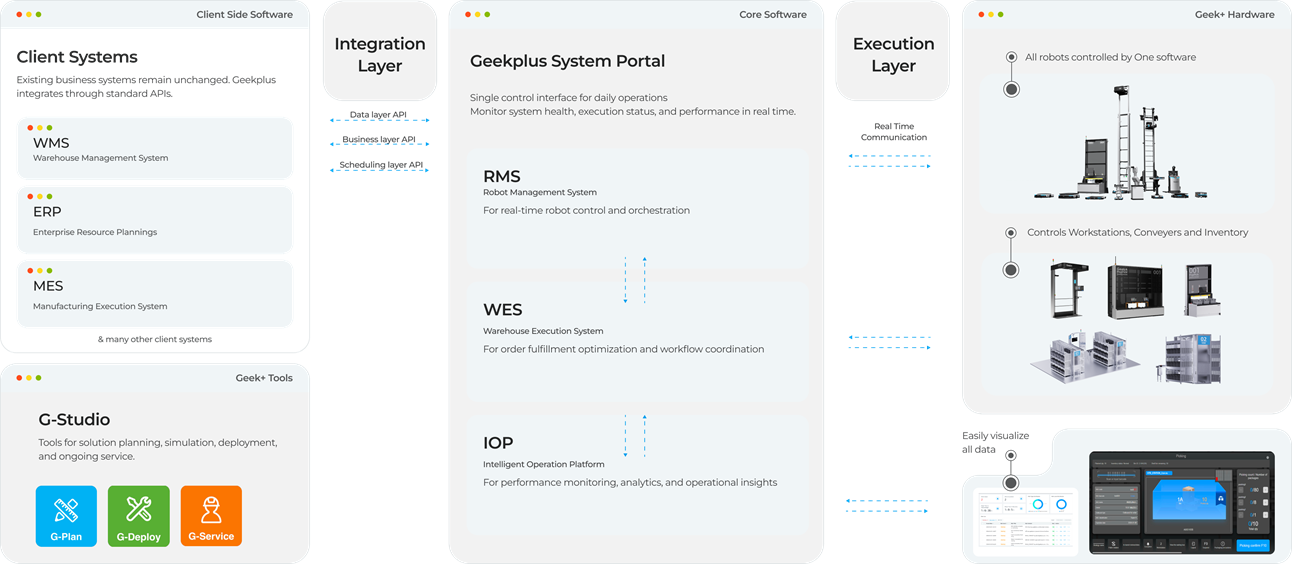The width and height of the screenshot is (1292, 564).
Task: Click the order fulfillment optimization description
Action: click(623, 349)
